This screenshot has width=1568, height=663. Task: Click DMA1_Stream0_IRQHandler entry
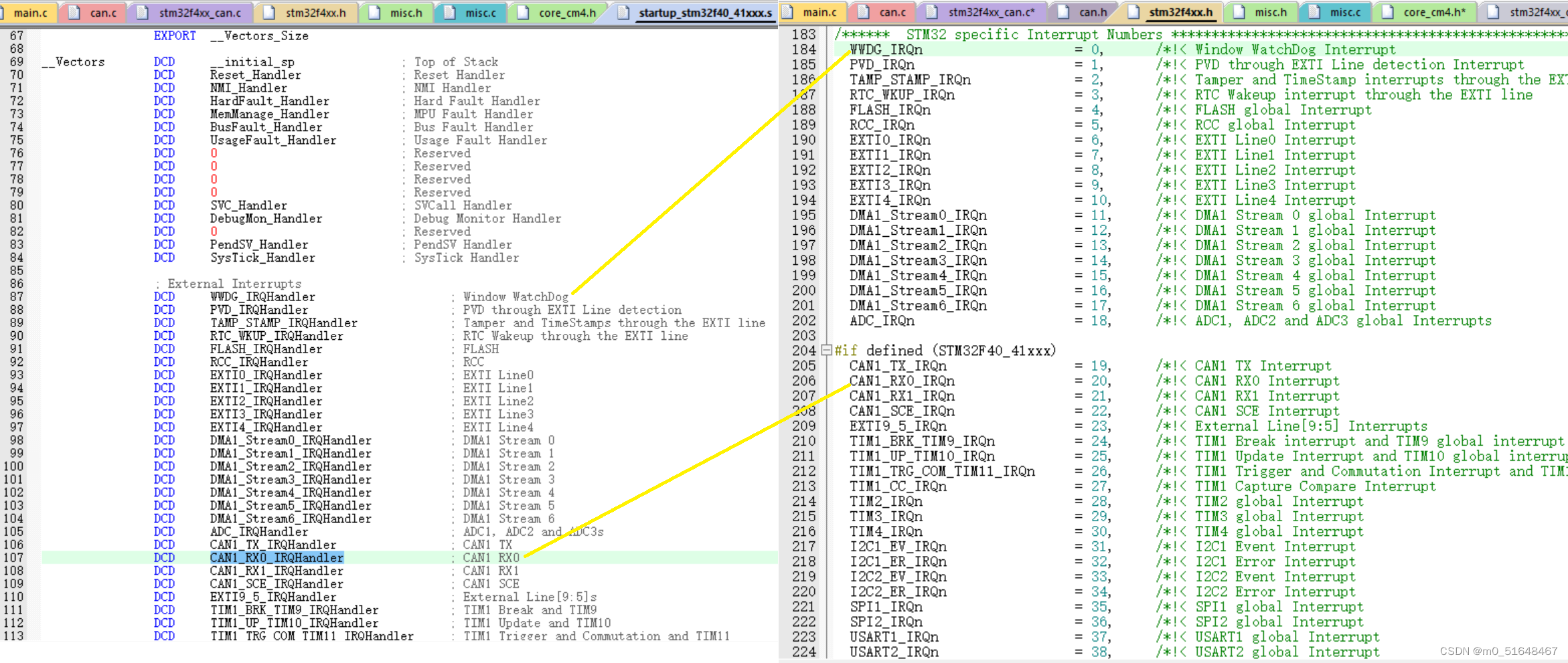click(x=291, y=440)
